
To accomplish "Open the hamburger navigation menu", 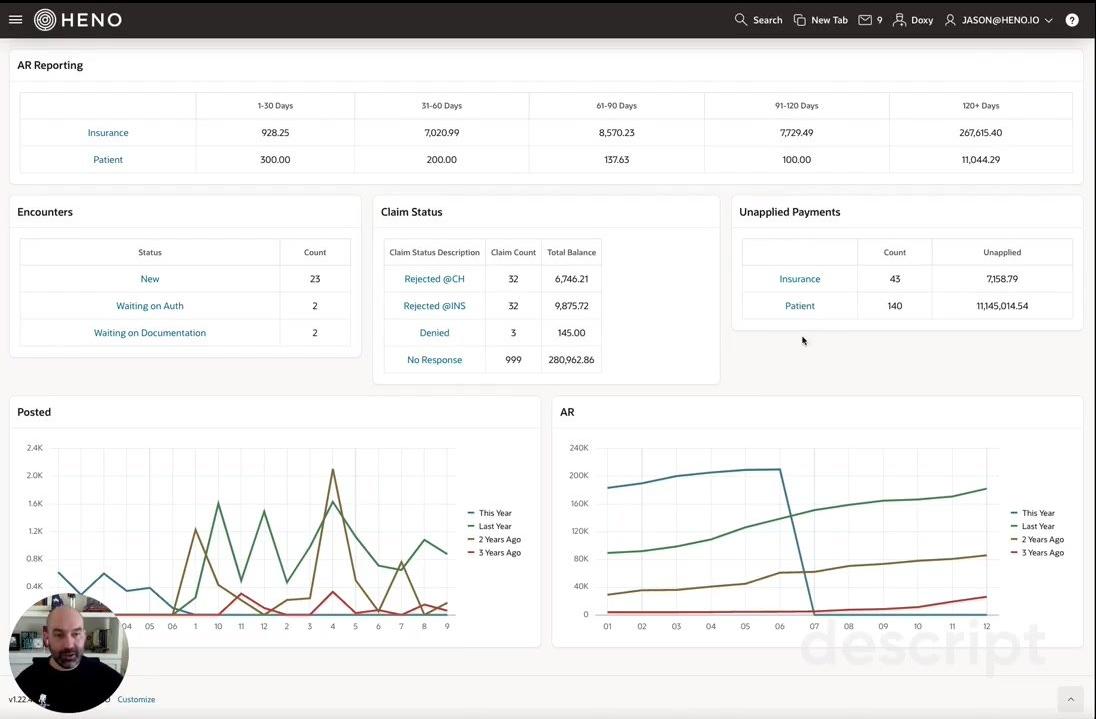I will coord(15,20).
